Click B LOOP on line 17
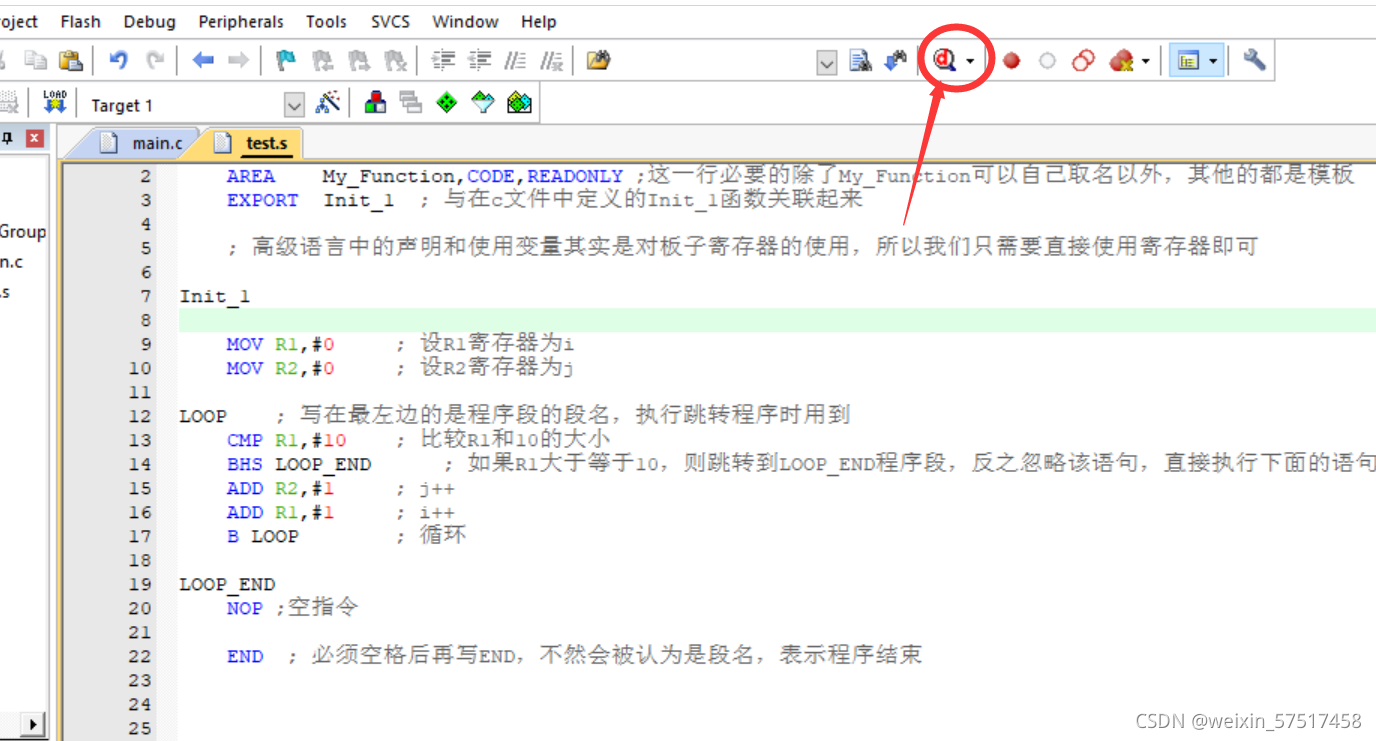The width and height of the screenshot is (1376, 741). [x=262, y=536]
